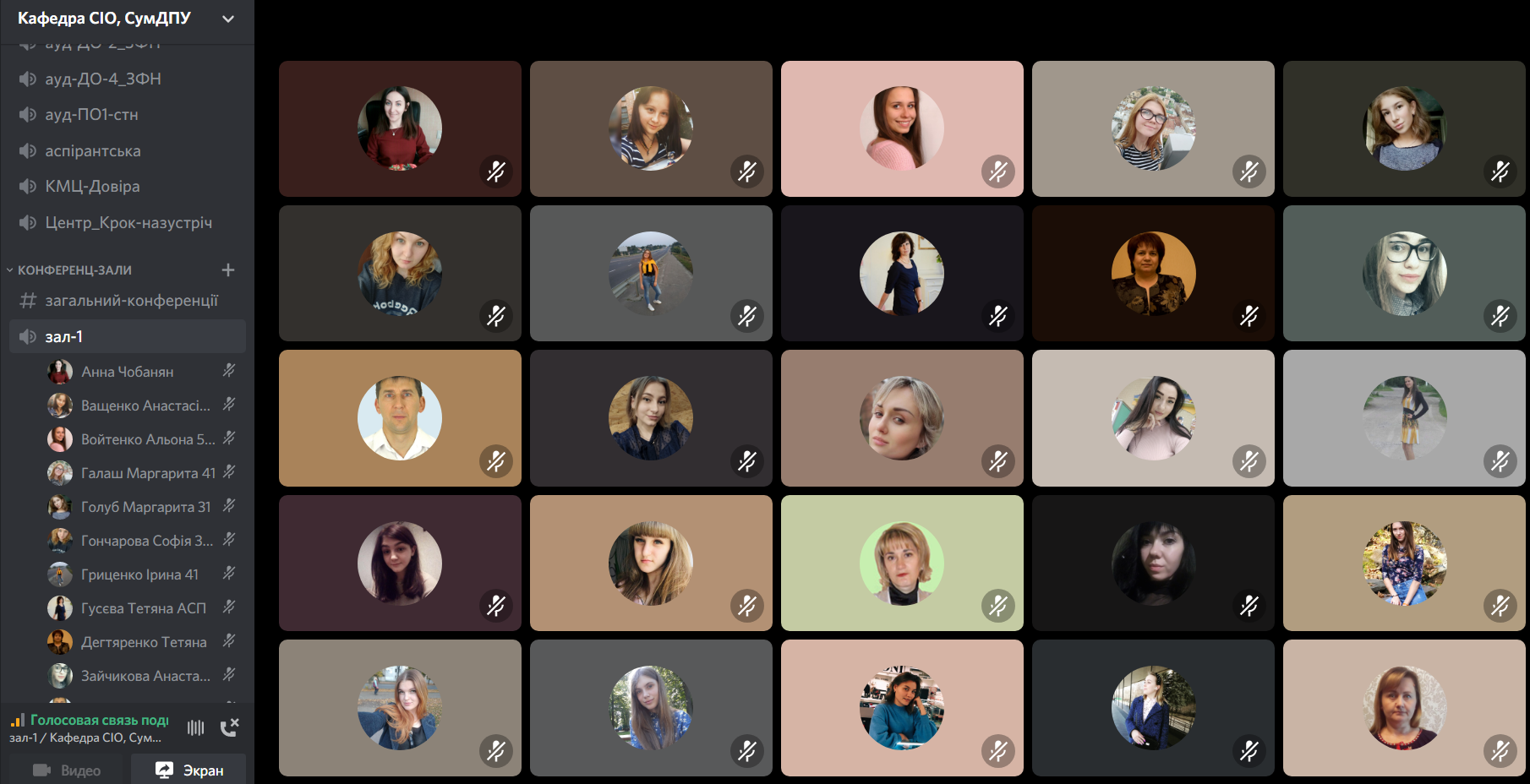
Task: Click the hash icon of загальний-конференції
Action: click(x=28, y=300)
